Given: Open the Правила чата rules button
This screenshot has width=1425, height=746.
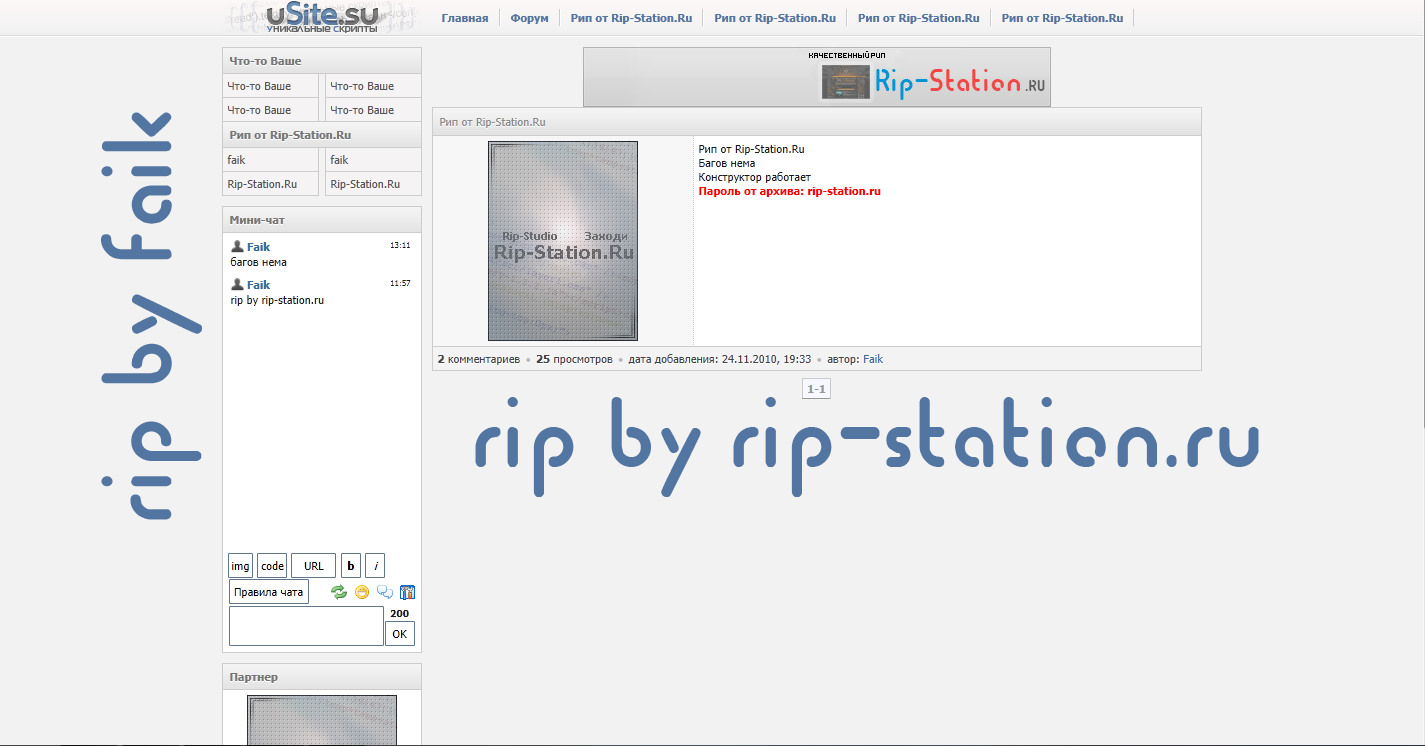Looking at the screenshot, I should (x=269, y=592).
